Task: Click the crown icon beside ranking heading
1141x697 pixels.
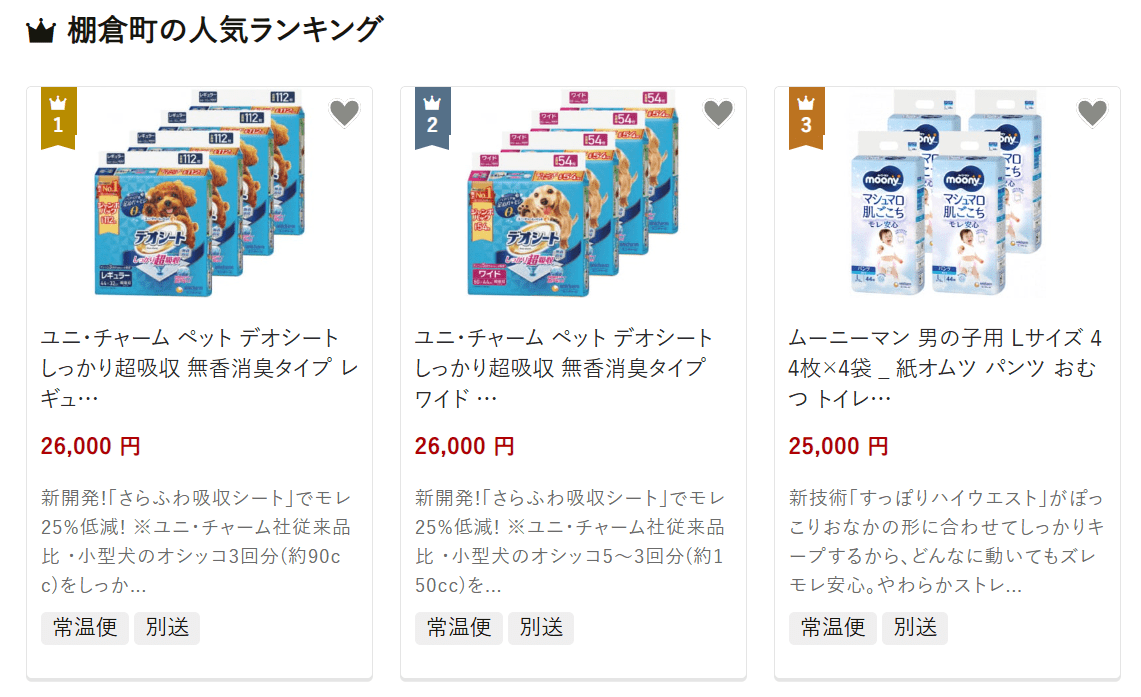Action: point(41,31)
